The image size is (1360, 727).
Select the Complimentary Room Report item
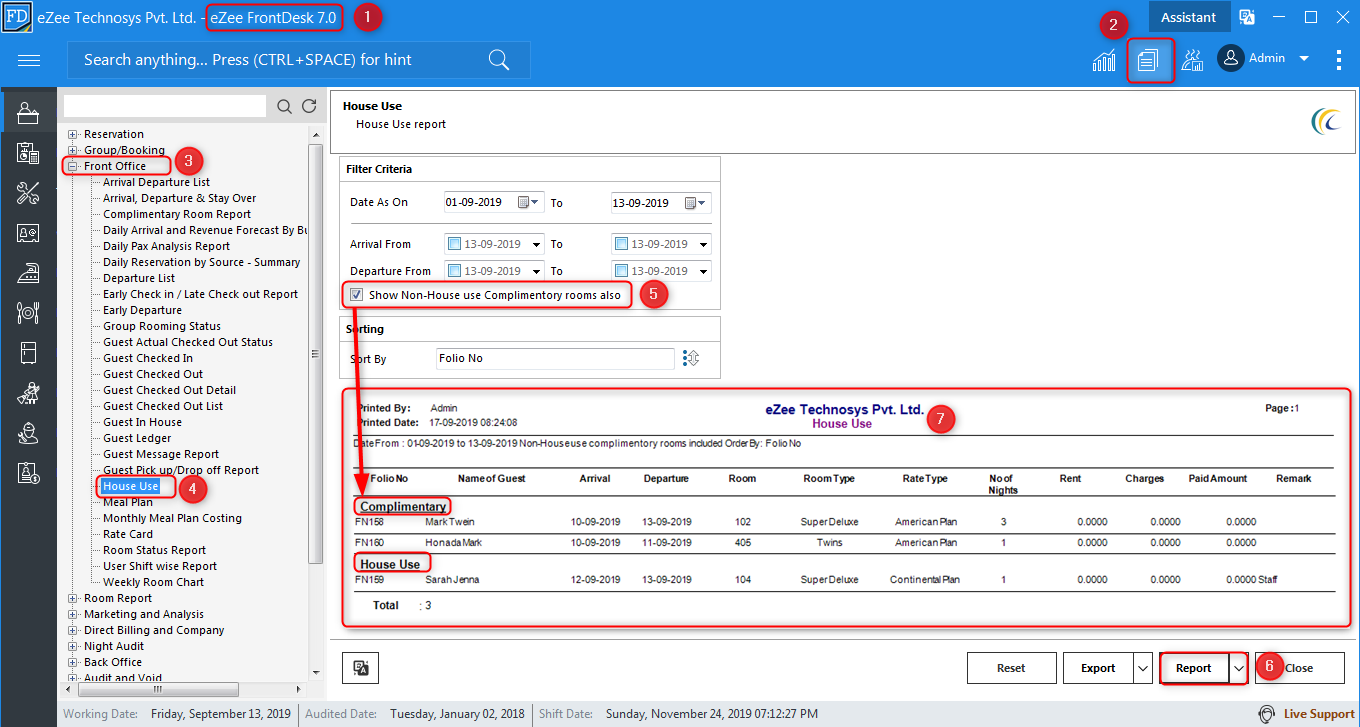[177, 214]
